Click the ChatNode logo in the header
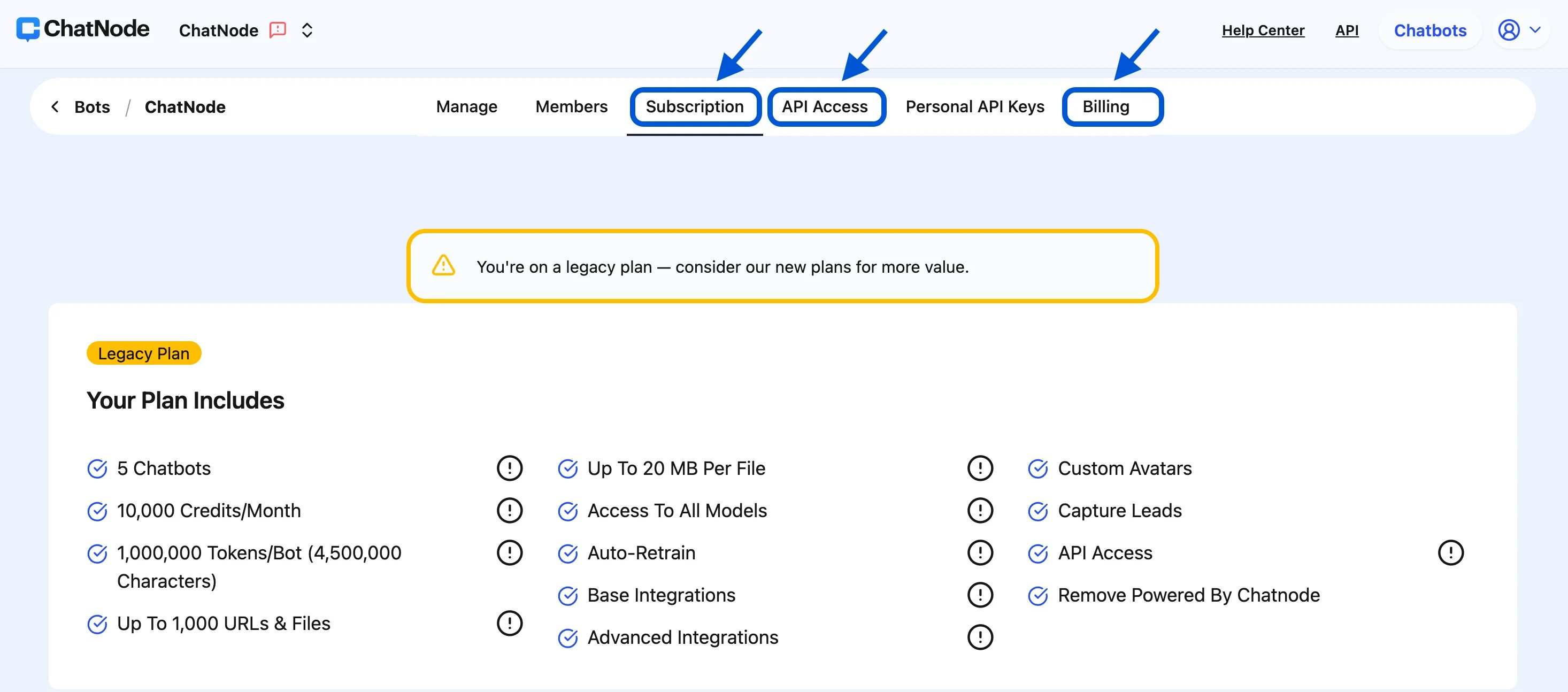The height and width of the screenshot is (692, 1568). pyautogui.click(x=82, y=29)
